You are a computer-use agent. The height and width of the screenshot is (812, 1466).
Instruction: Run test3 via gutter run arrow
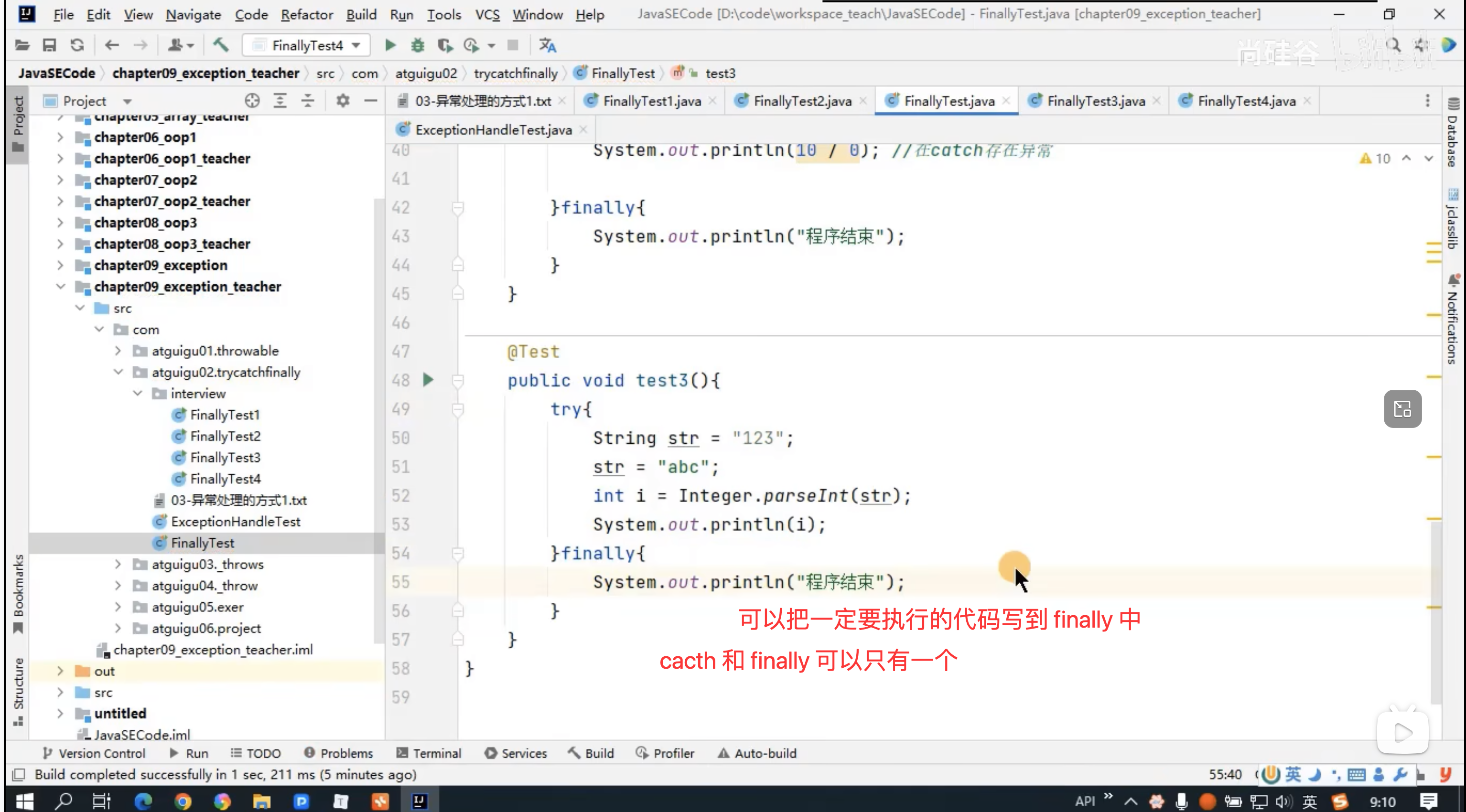(428, 380)
